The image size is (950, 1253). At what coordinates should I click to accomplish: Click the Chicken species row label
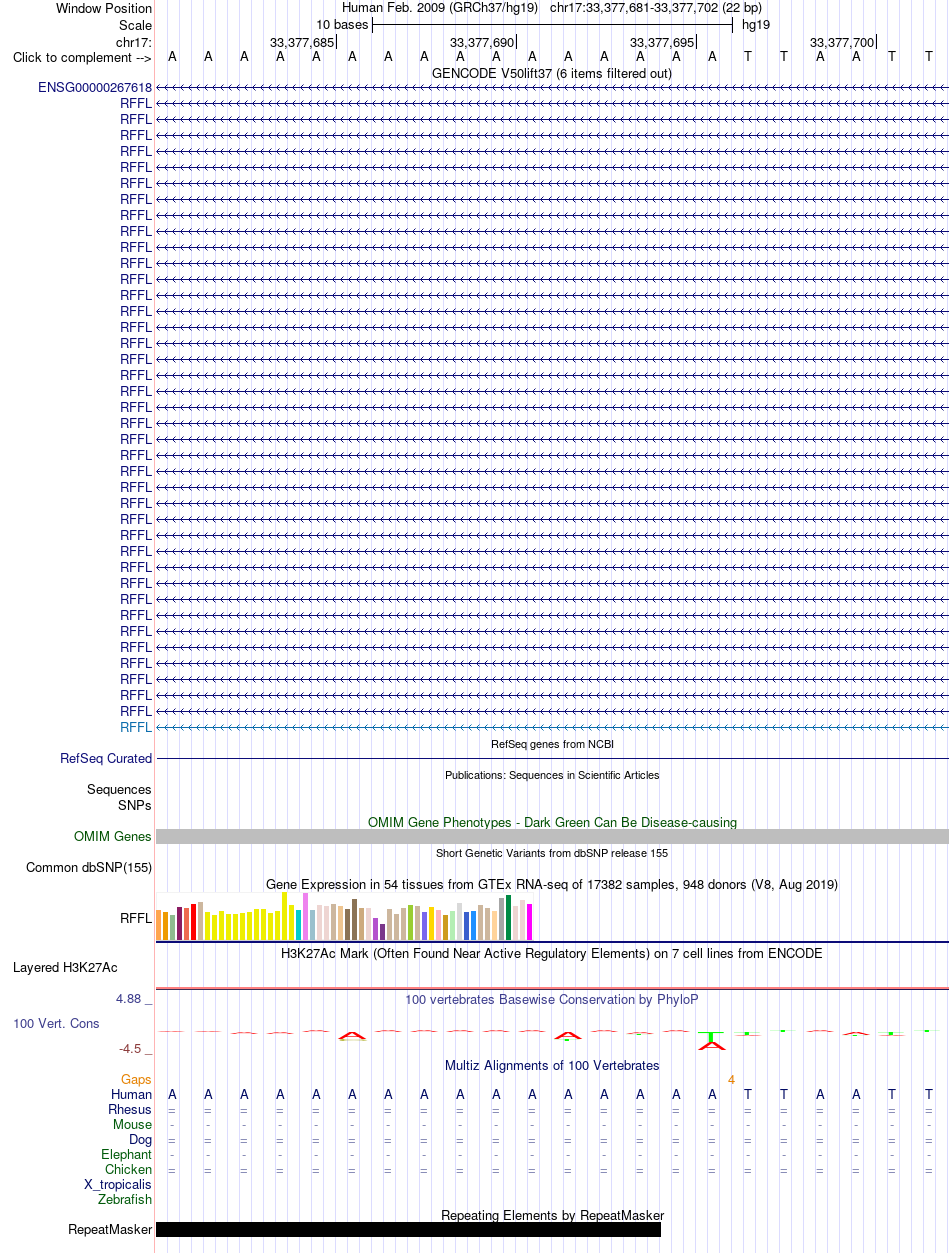click(129, 1170)
